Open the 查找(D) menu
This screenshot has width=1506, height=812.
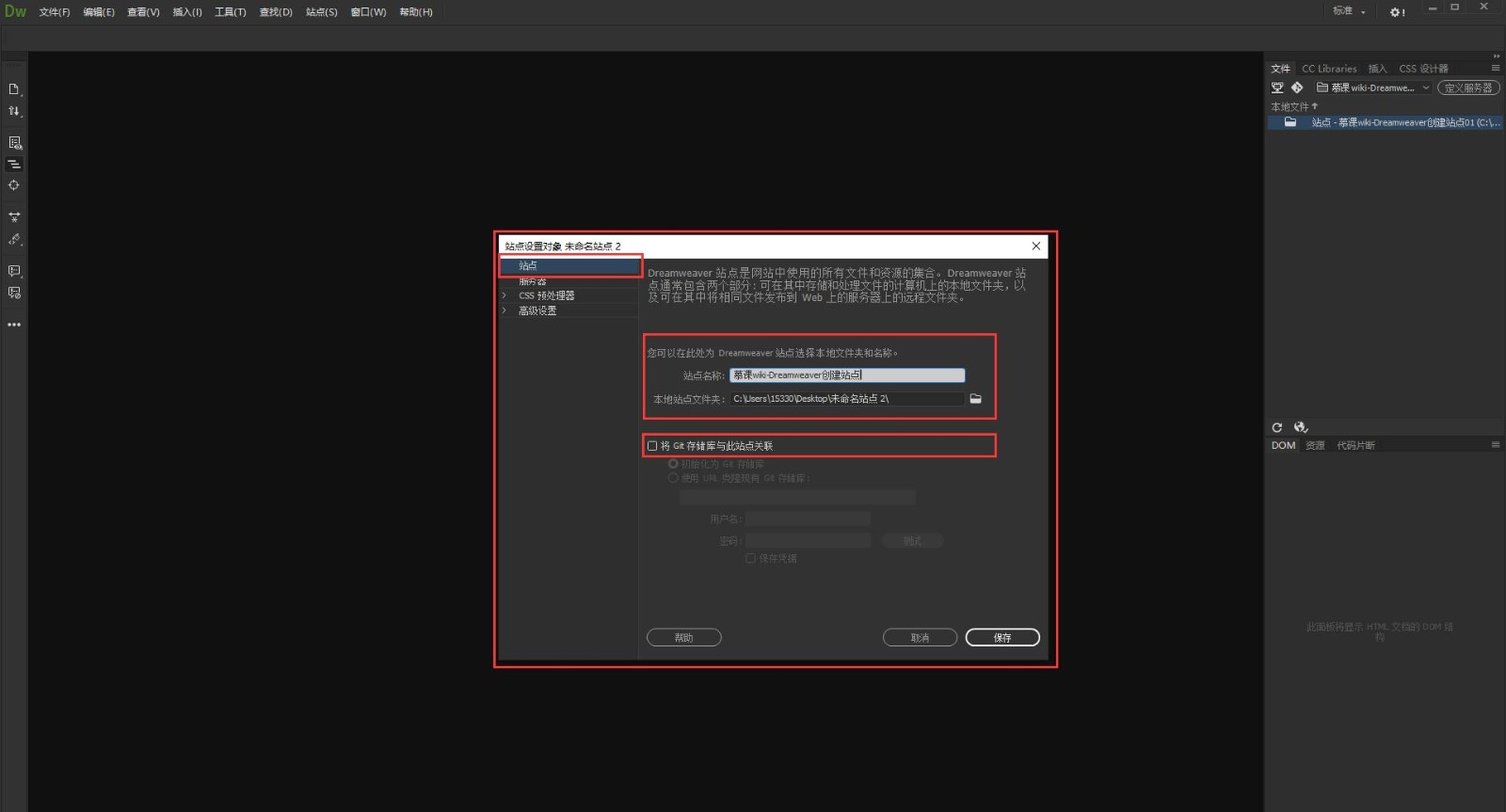pos(276,12)
